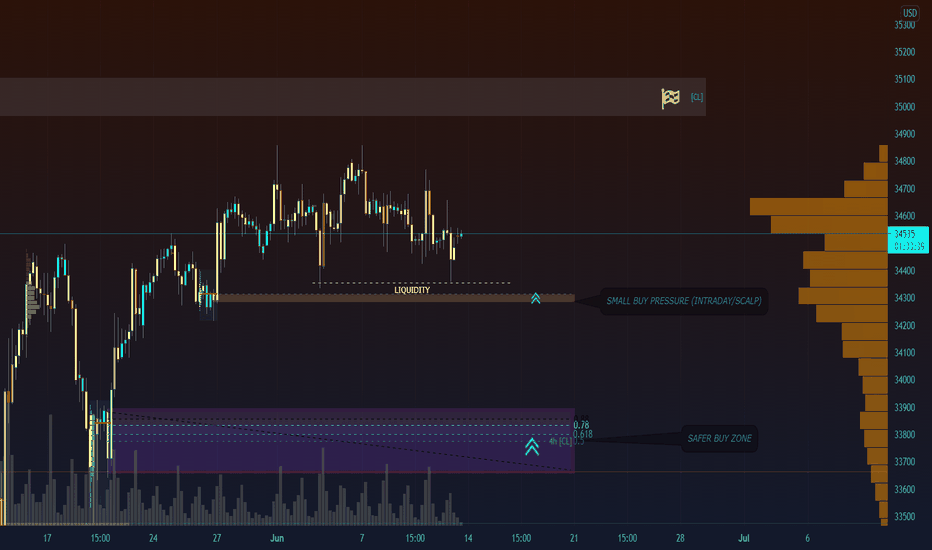Click the 27 date label on time axis
932x550 pixels.
[217, 538]
